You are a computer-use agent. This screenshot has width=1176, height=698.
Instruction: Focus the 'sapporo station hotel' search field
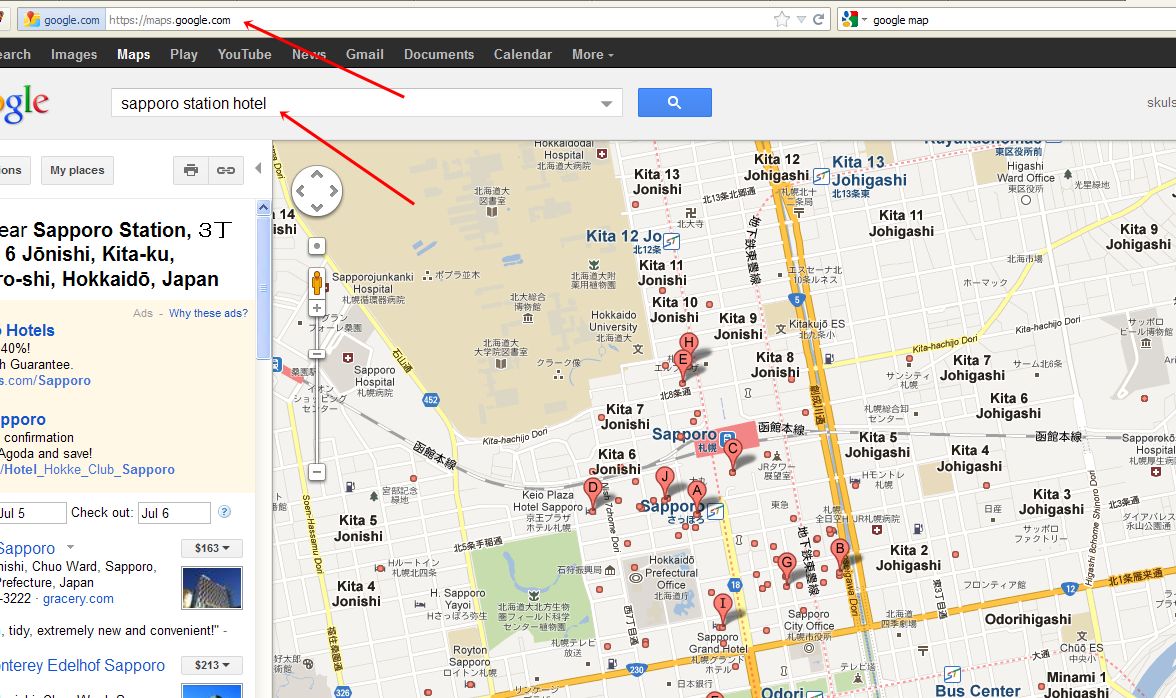[x=366, y=103]
